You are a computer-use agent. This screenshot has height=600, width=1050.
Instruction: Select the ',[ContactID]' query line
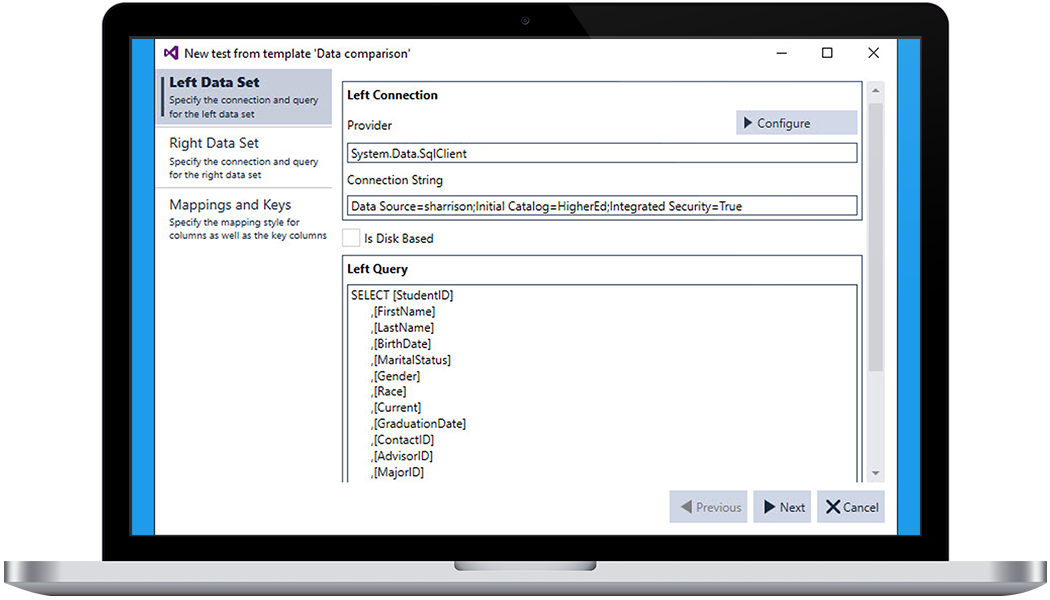pyautogui.click(x=402, y=439)
